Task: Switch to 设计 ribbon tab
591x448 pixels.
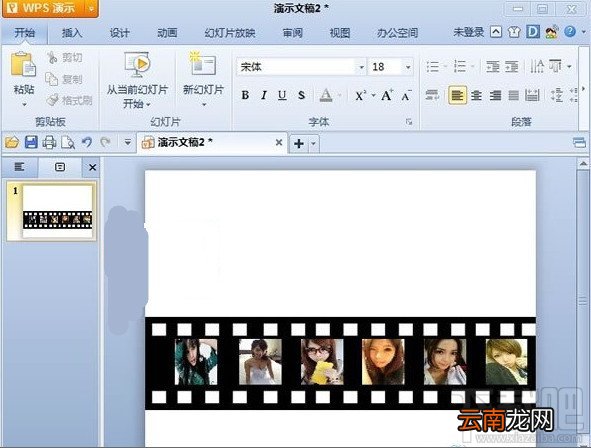Action: 119,33
